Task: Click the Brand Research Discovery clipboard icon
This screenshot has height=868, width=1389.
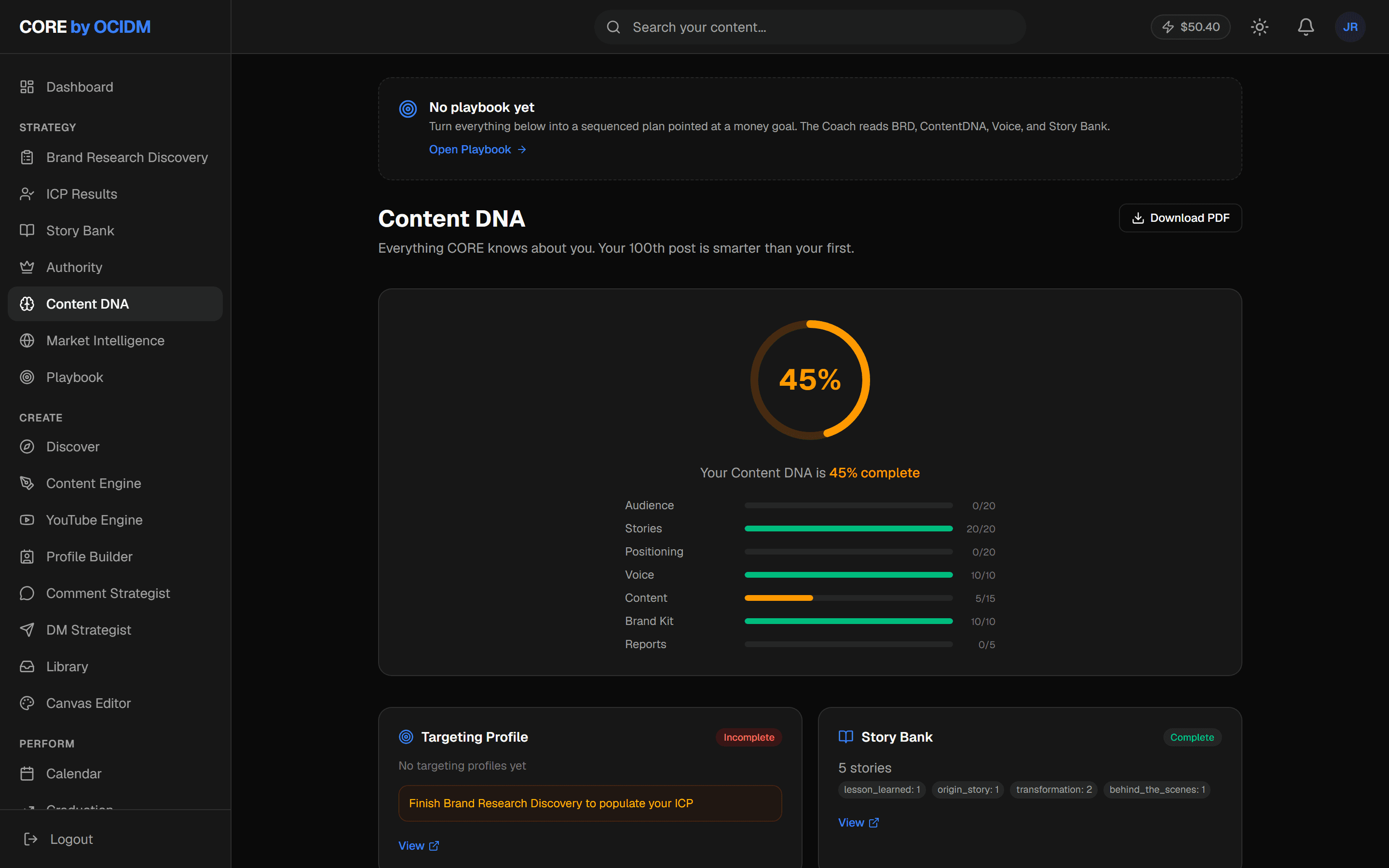Action: (x=27, y=157)
